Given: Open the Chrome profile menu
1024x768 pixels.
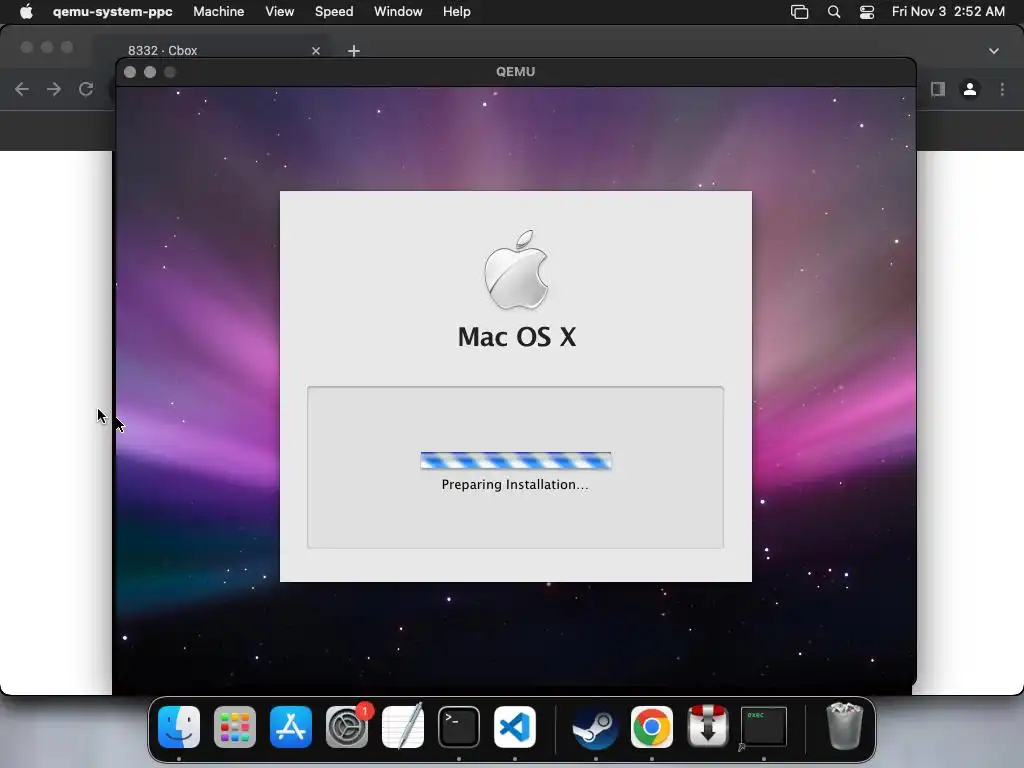Looking at the screenshot, I should [x=970, y=89].
